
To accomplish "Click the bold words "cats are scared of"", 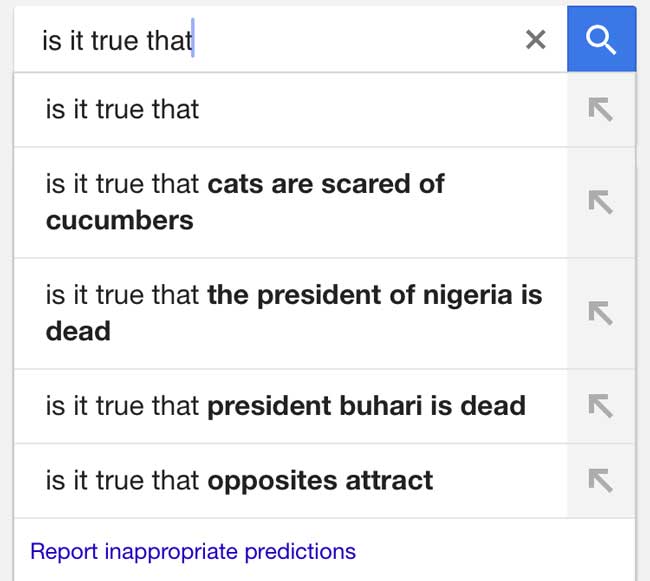I will pyautogui.click(x=326, y=184).
